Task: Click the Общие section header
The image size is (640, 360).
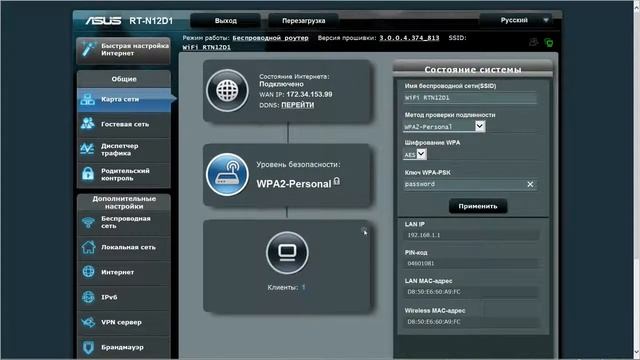Action: tap(124, 79)
